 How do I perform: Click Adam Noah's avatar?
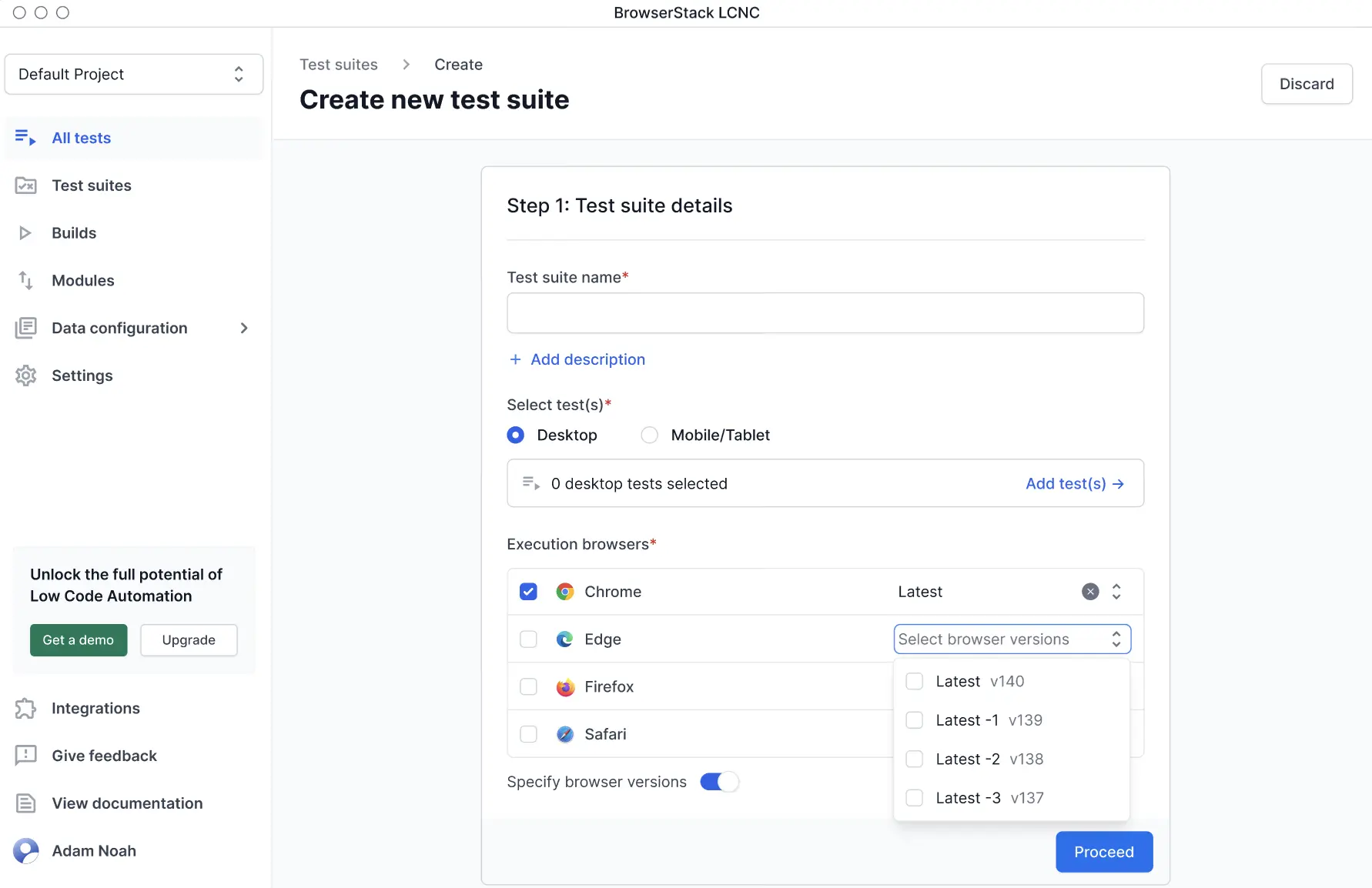pos(26,851)
